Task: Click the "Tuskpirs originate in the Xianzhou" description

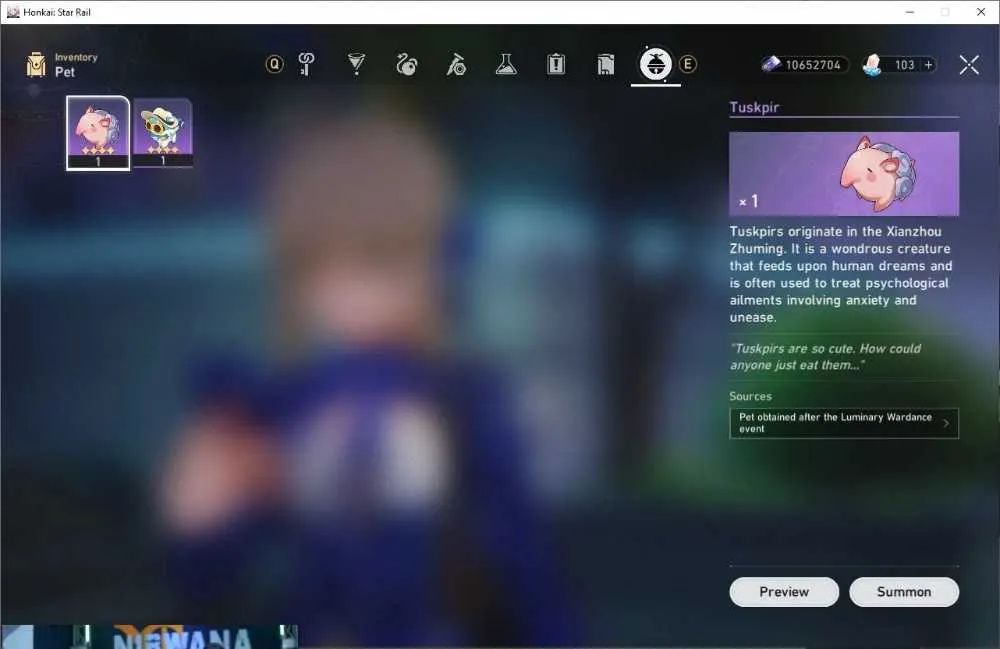Action: coord(841,274)
